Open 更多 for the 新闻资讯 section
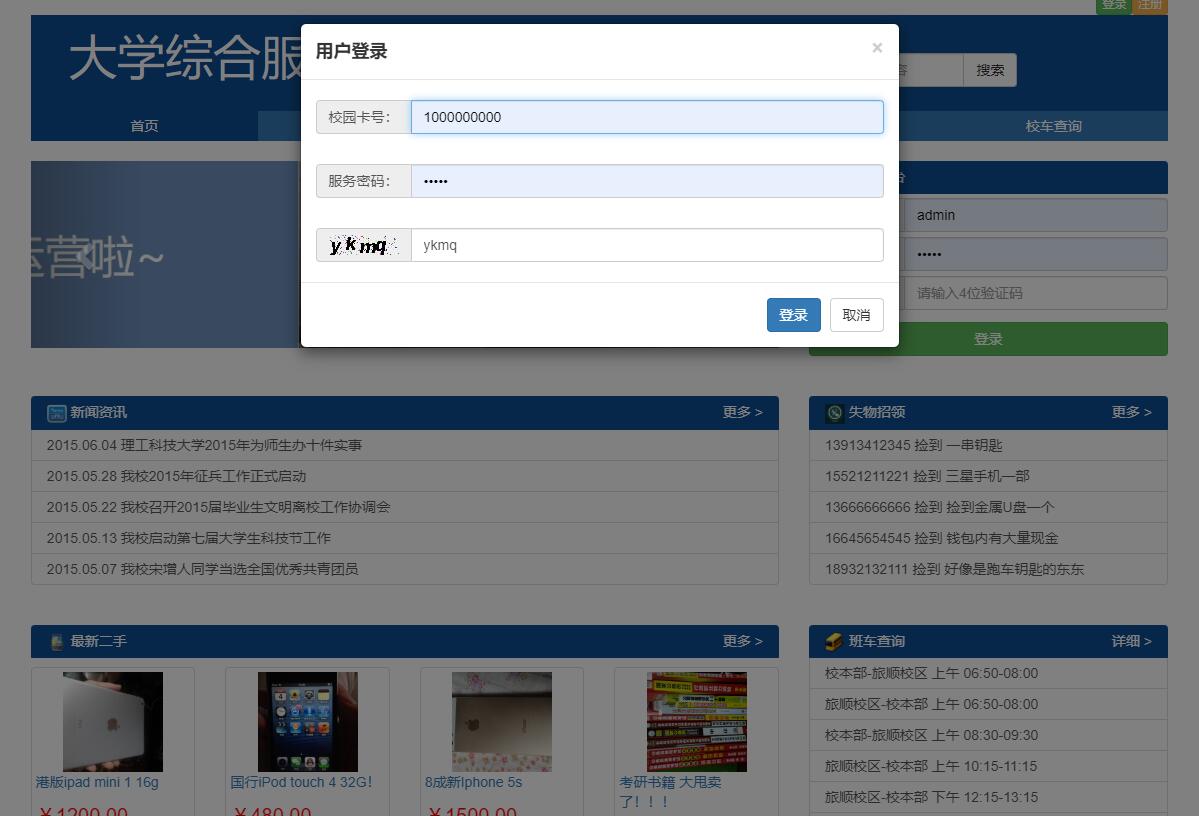The height and width of the screenshot is (816, 1199). (x=742, y=412)
